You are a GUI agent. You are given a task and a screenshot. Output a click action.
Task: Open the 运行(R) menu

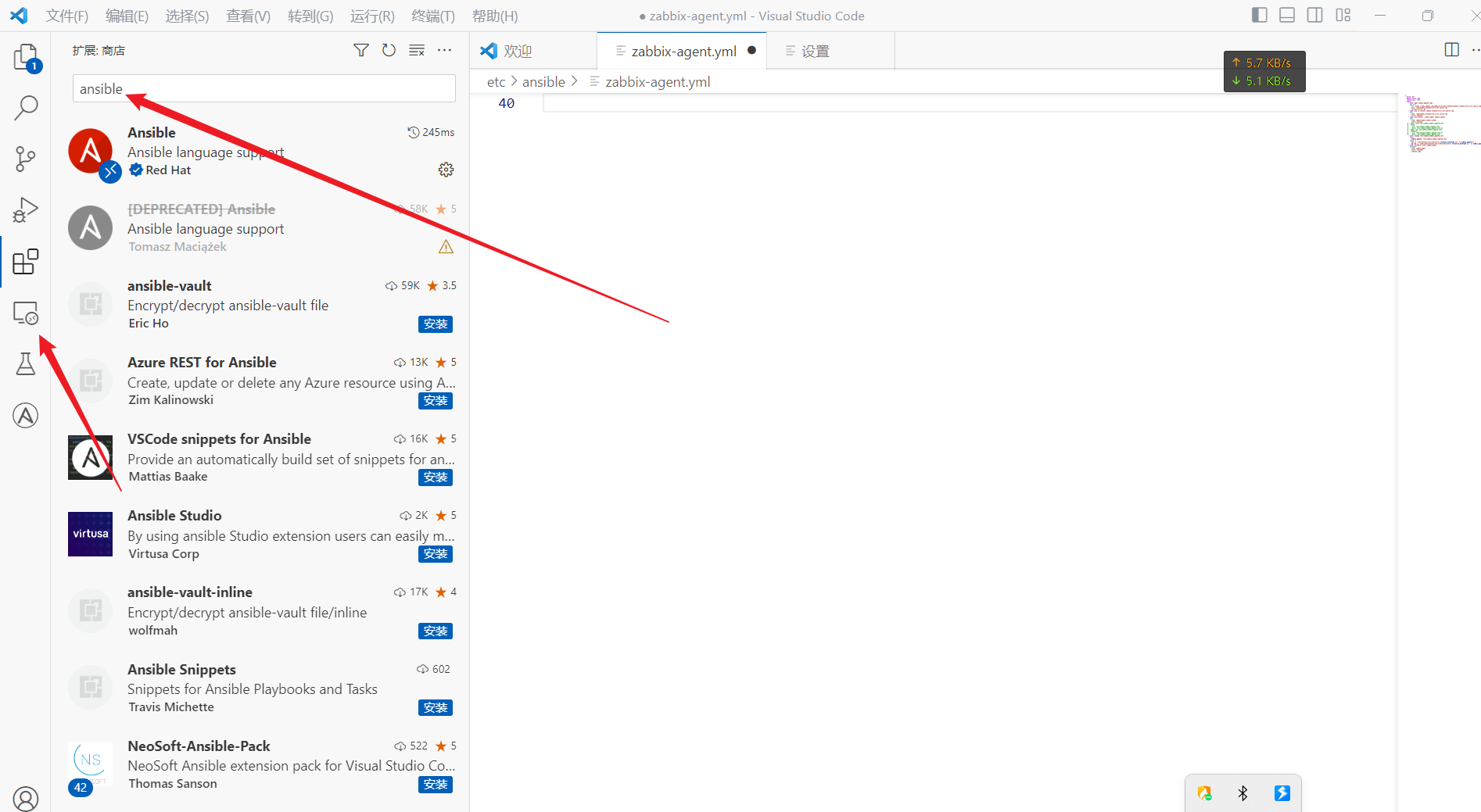(372, 16)
